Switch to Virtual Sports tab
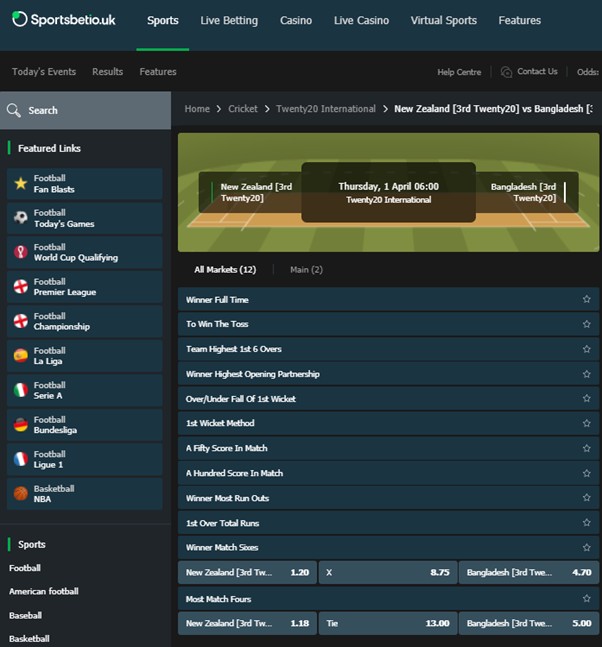Viewport: 602px width, 647px height. click(x=444, y=20)
